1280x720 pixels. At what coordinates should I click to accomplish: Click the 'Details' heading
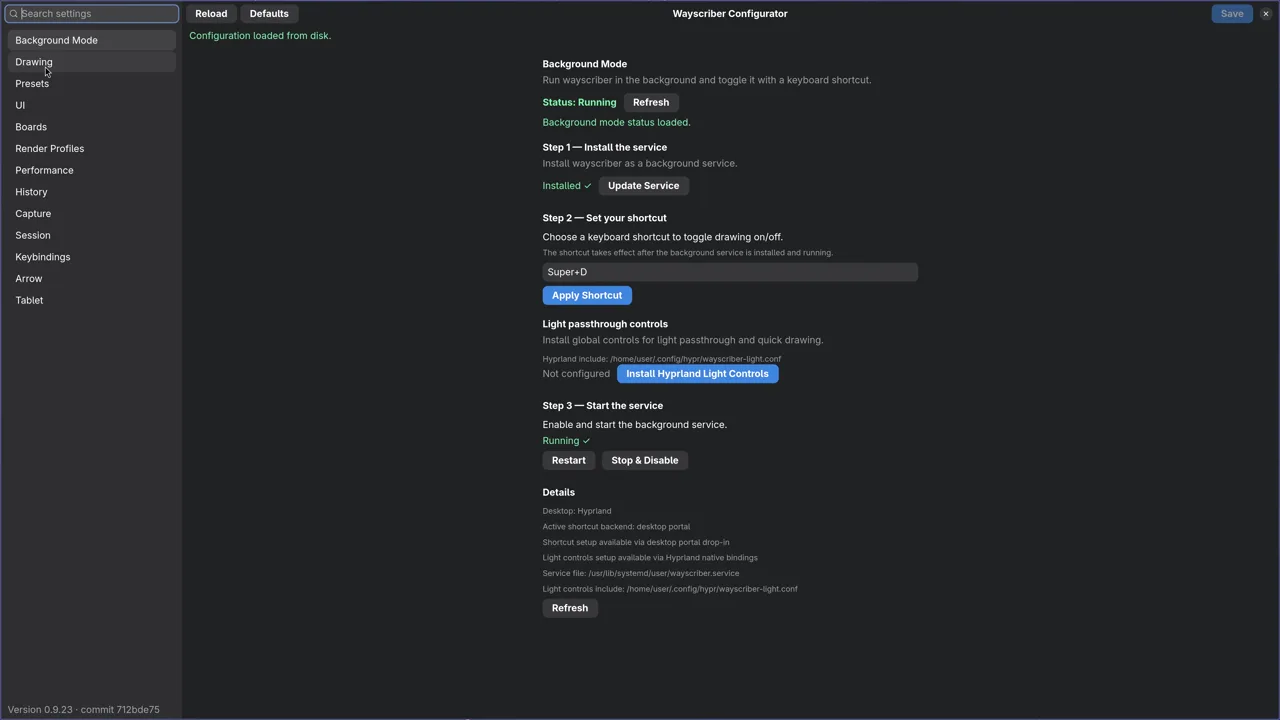tap(559, 492)
